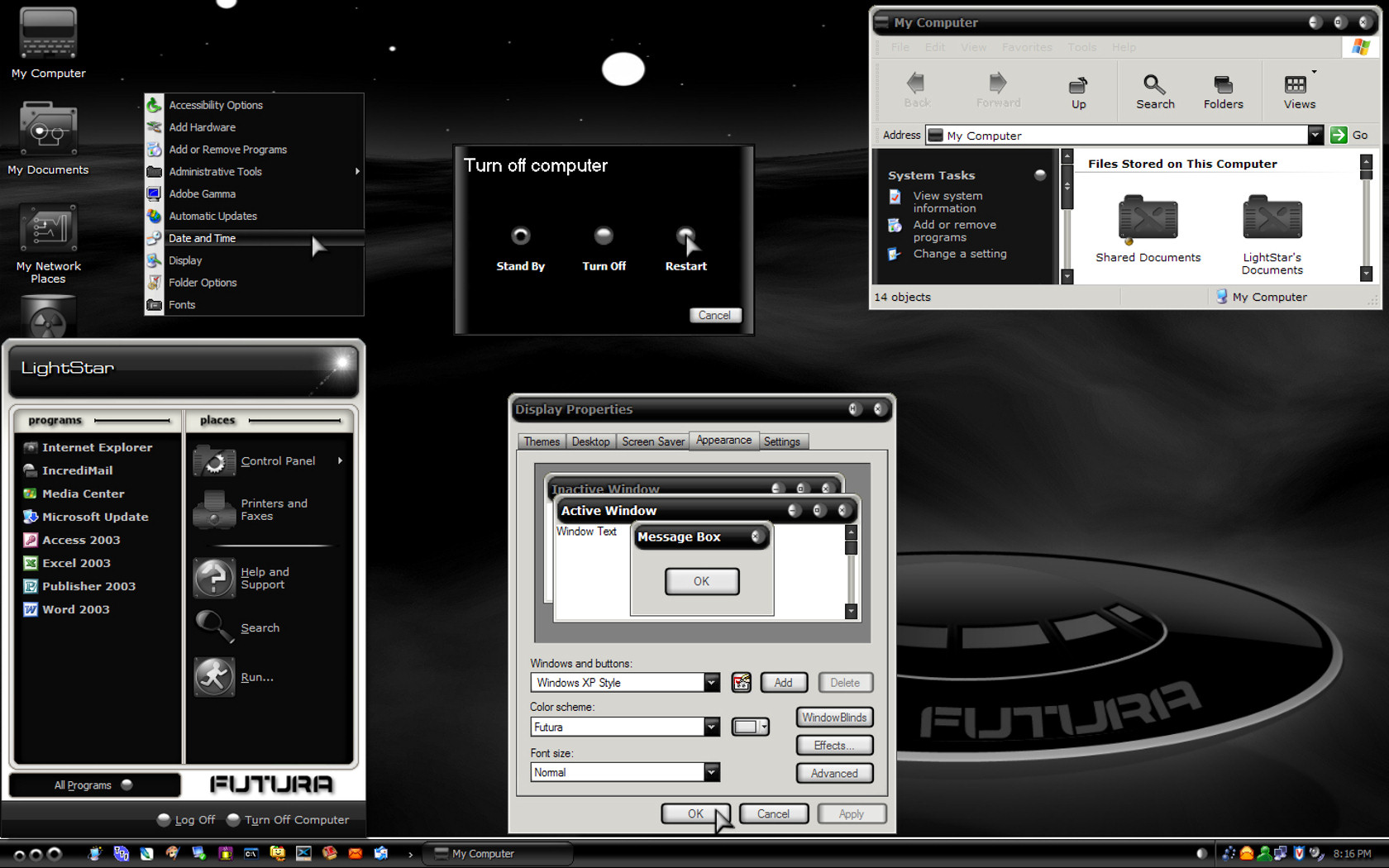Click the Up toolbar icon in My Computer
The image size is (1389, 868).
tap(1078, 92)
